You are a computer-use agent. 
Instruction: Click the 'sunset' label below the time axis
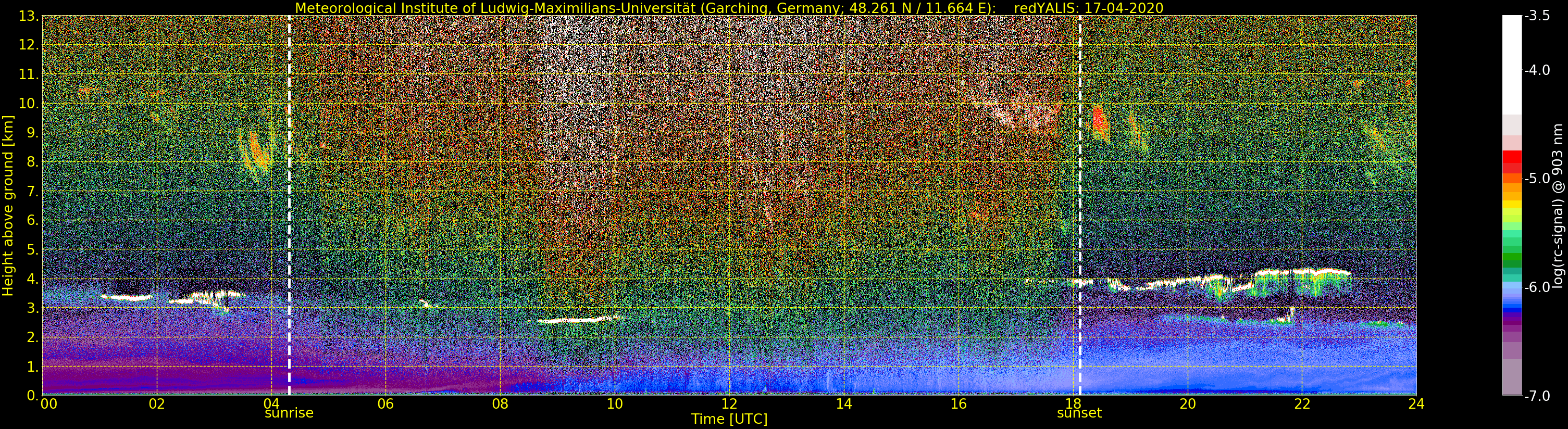tap(1079, 413)
